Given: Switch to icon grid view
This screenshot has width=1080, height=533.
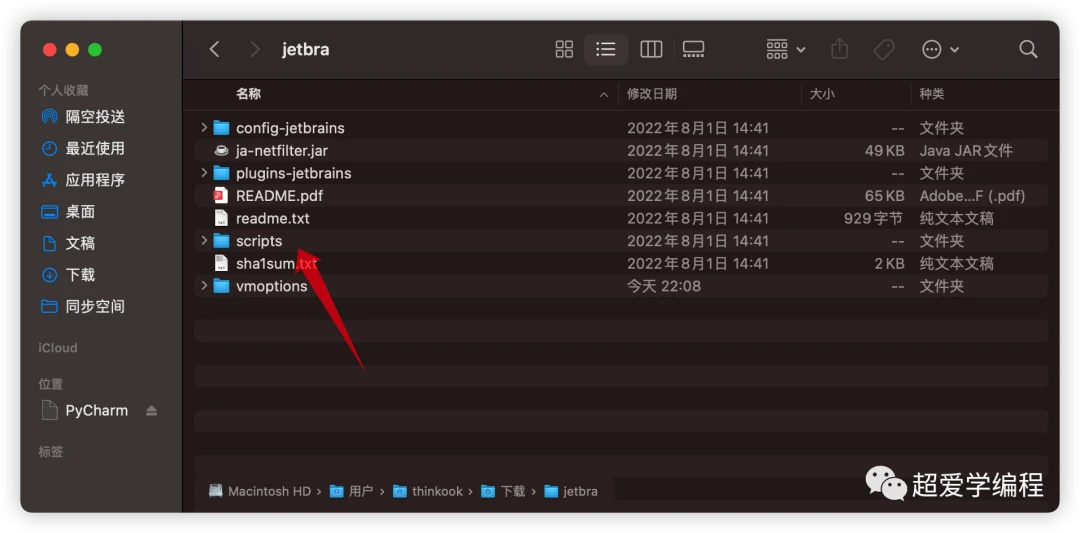Looking at the screenshot, I should (564, 50).
